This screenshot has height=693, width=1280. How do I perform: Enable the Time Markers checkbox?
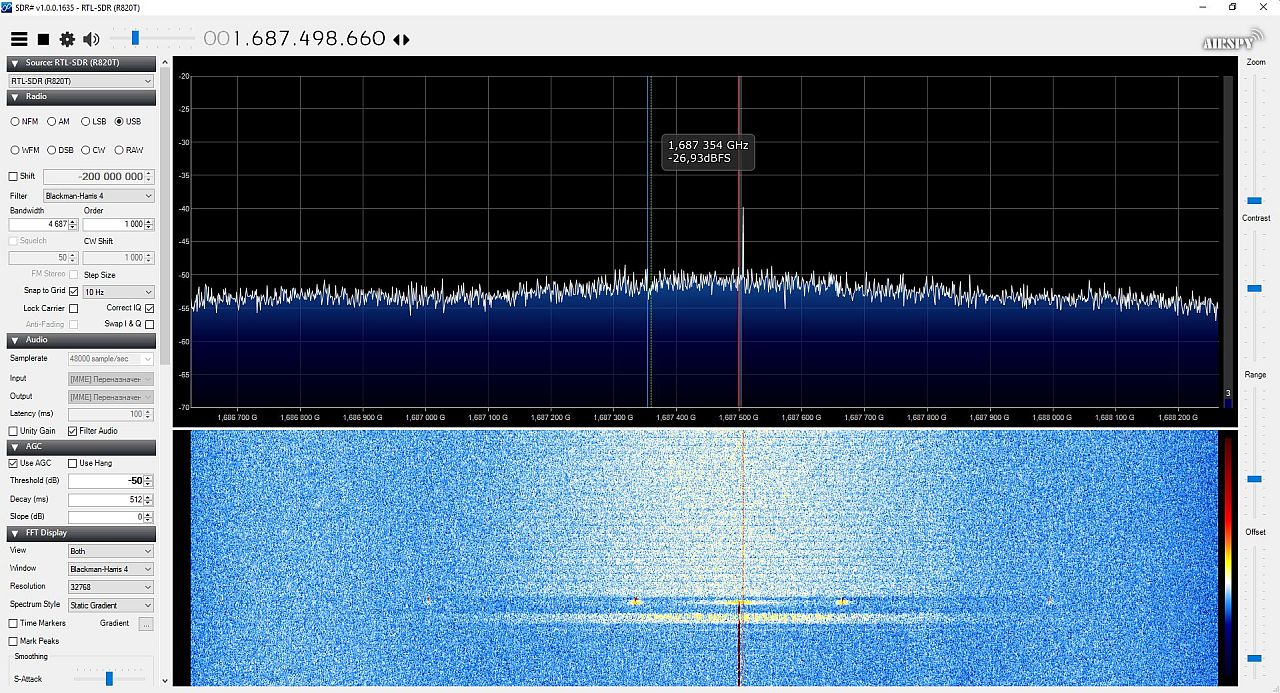click(13, 623)
